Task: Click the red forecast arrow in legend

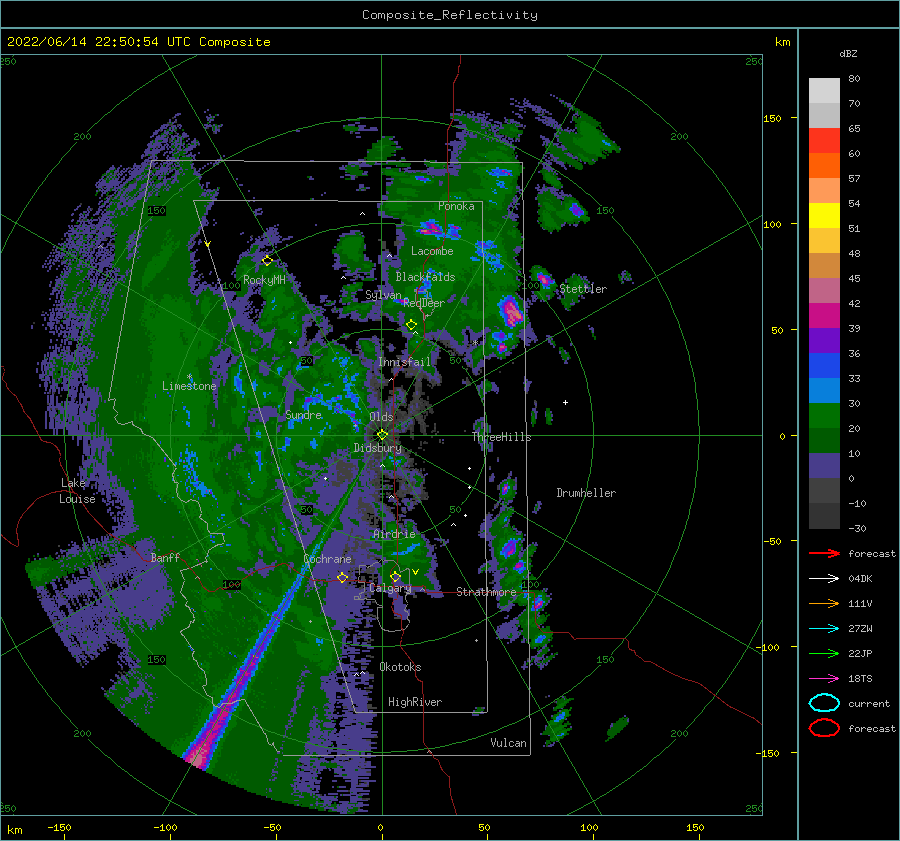Action: (x=824, y=553)
